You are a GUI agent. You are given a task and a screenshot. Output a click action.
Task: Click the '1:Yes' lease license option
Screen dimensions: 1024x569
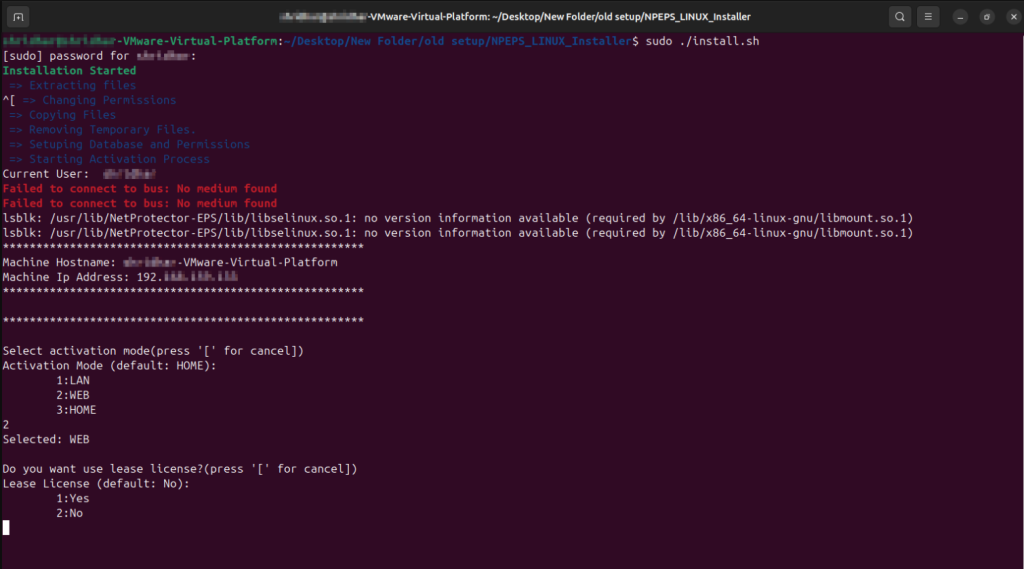(72, 498)
